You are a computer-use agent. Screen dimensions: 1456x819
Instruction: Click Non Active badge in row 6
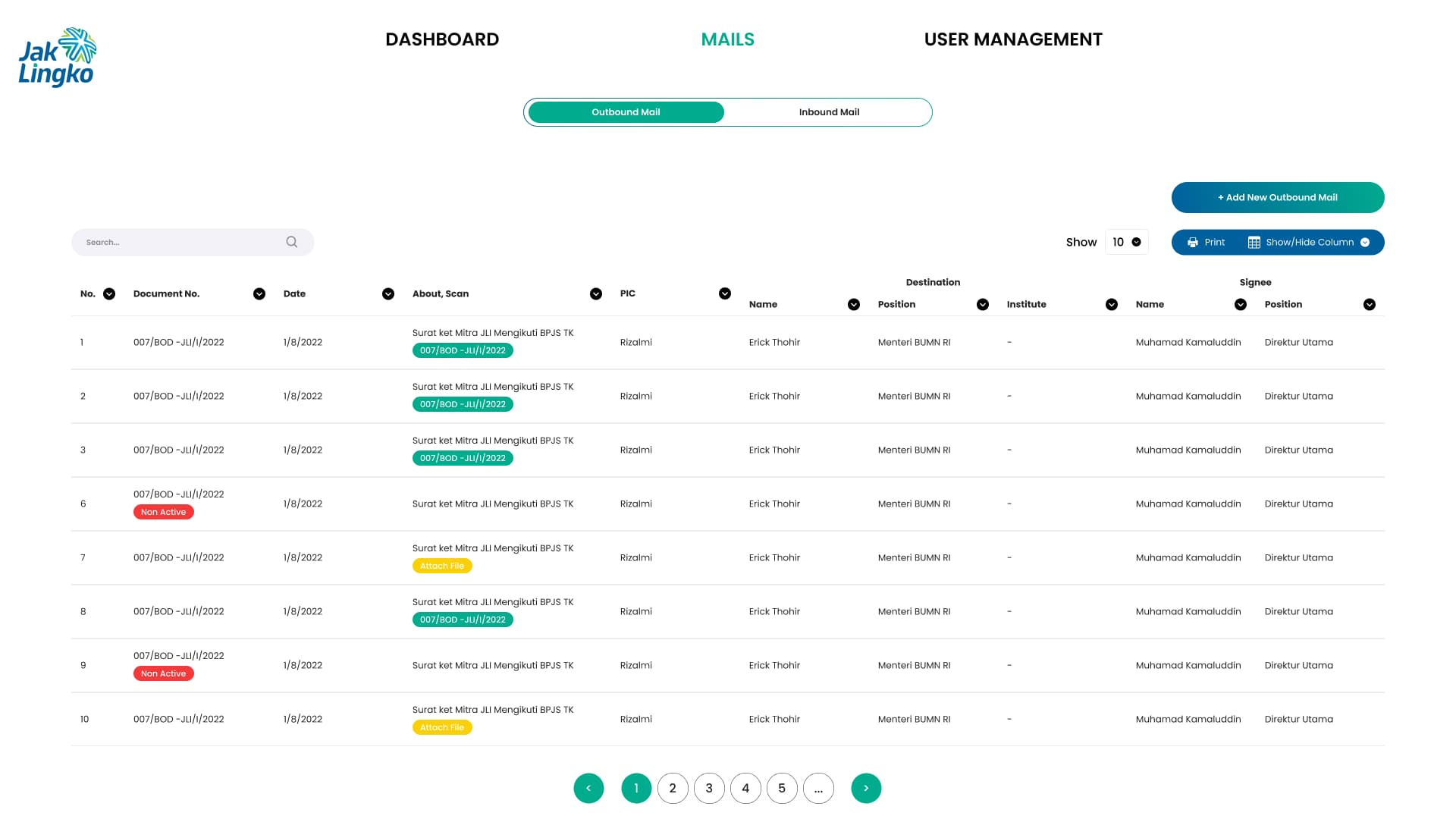163,512
